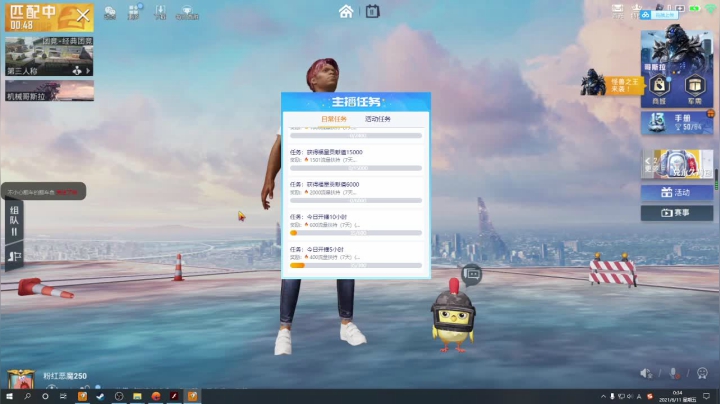
Task: Collapse the promo carousel with left chevron 更多
Action: [x=650, y=164]
